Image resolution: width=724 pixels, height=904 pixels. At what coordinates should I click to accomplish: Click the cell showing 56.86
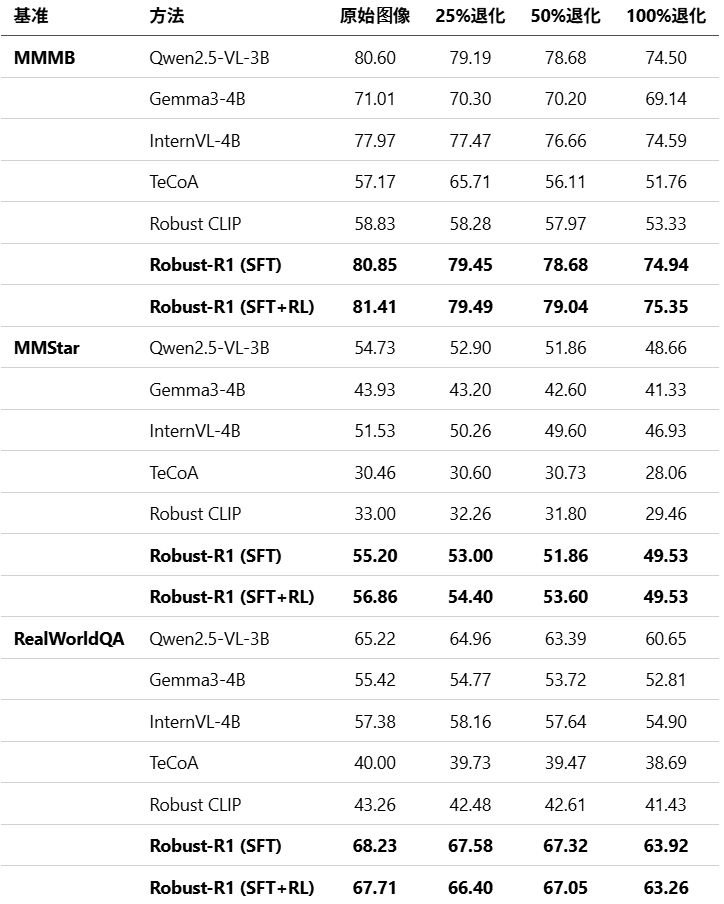375,597
